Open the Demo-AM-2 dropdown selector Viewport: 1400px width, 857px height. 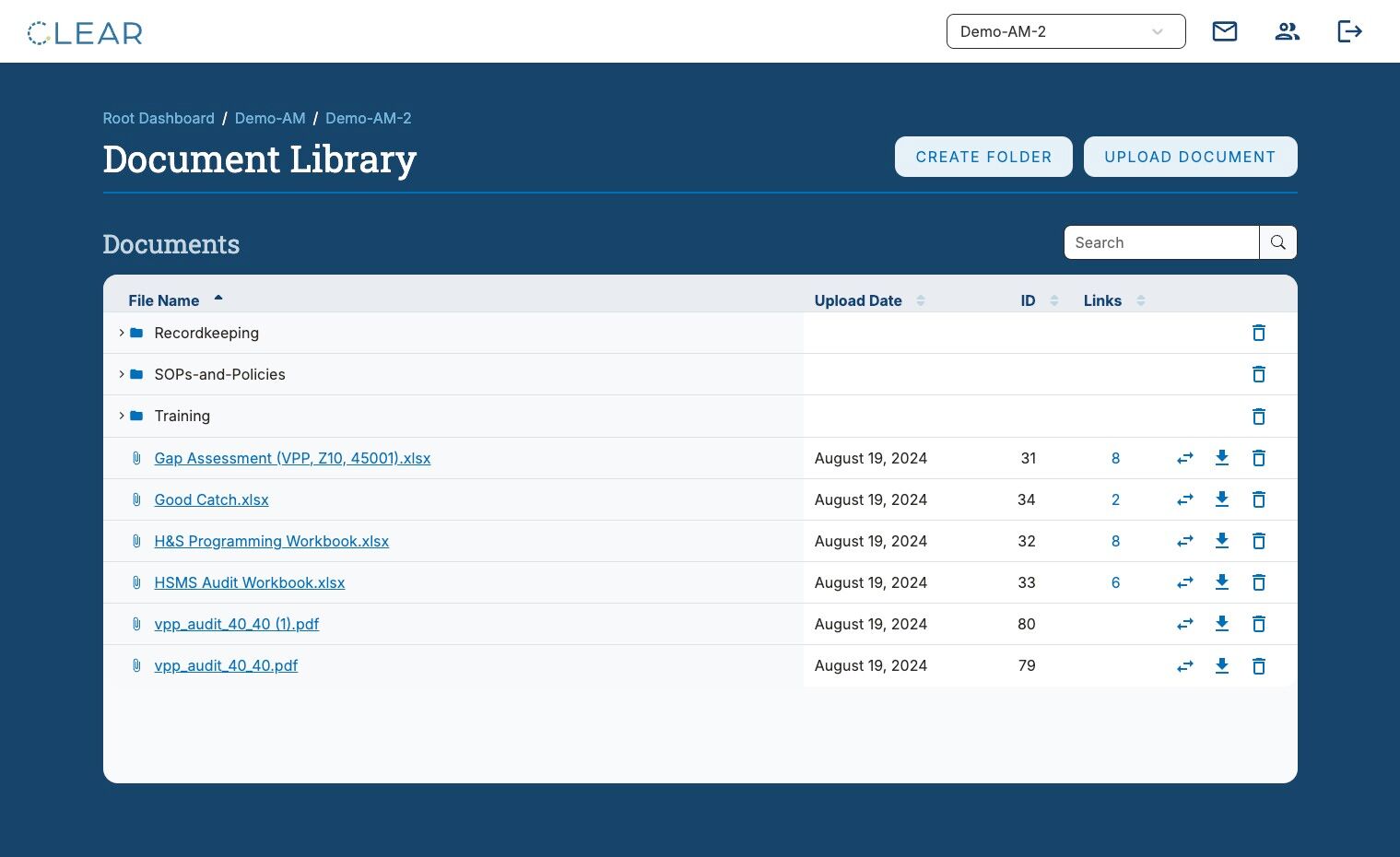point(1065,31)
